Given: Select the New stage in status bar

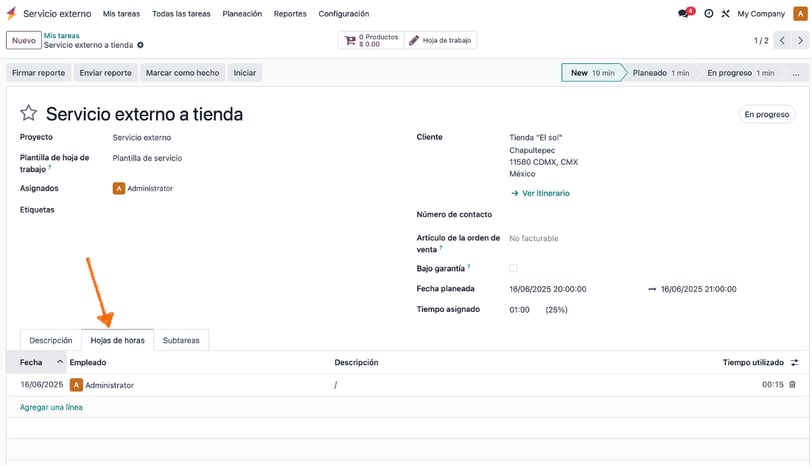Looking at the screenshot, I should click(592, 73).
